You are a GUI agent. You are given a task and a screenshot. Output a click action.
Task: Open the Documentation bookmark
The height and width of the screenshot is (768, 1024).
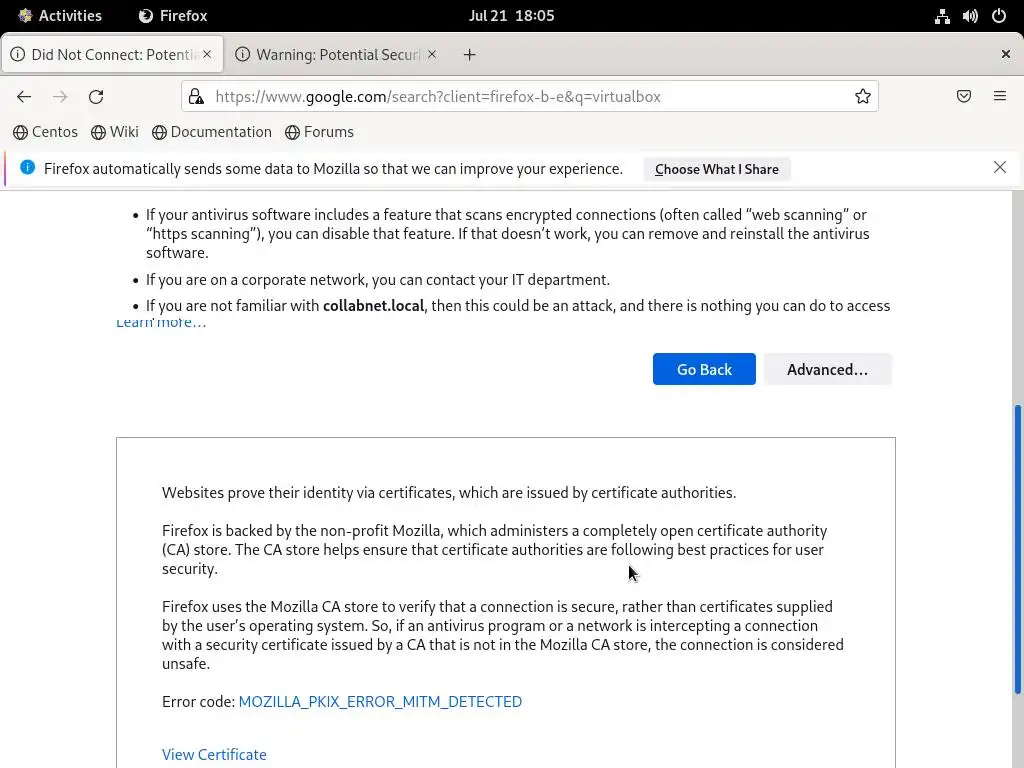click(212, 132)
